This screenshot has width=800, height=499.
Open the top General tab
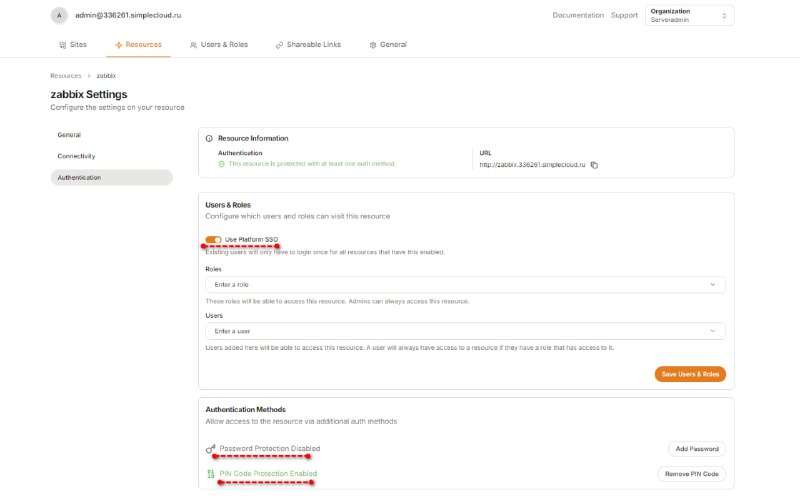pyautogui.click(x=388, y=45)
